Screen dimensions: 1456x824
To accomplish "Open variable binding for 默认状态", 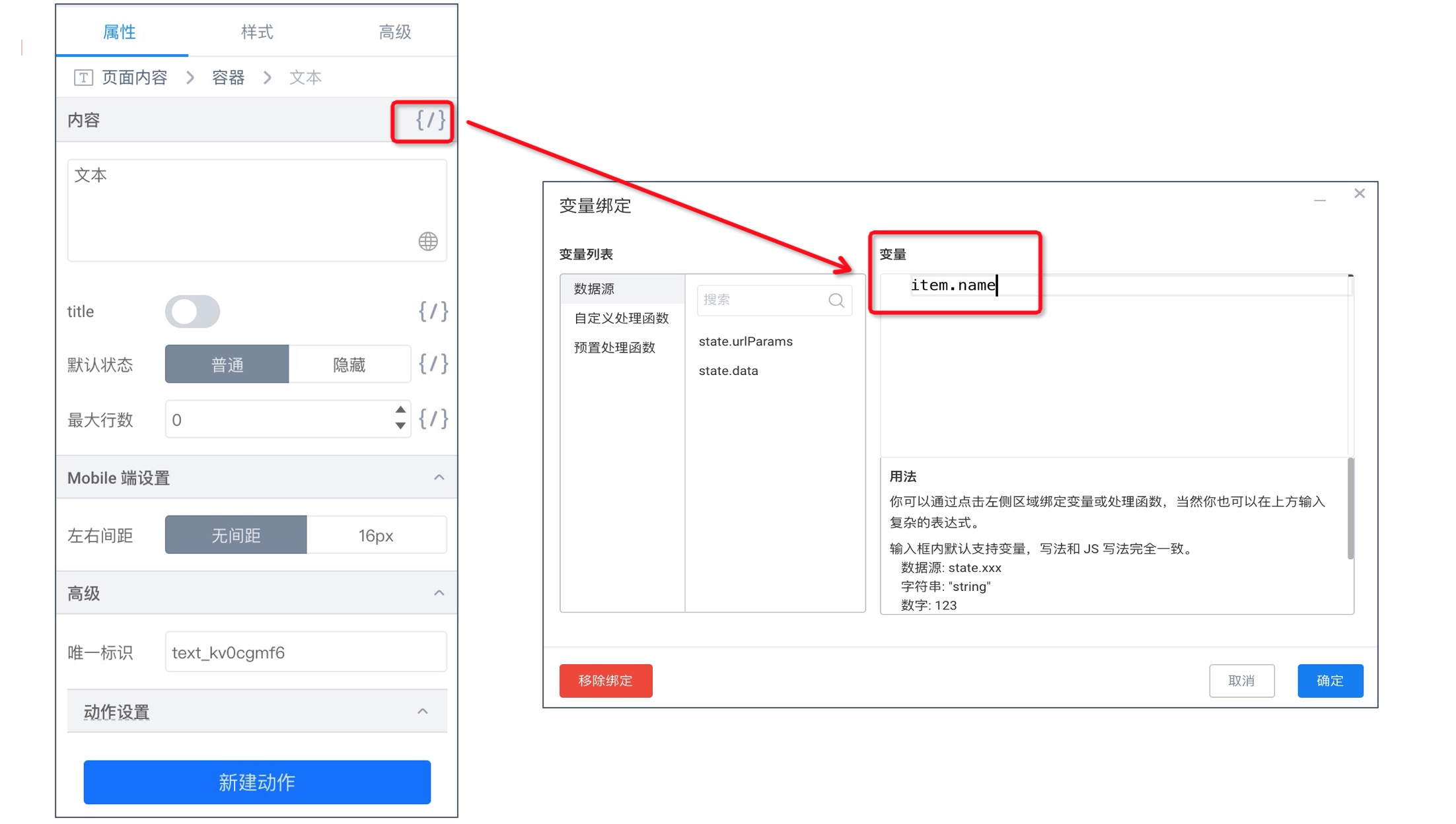I will pos(433,364).
